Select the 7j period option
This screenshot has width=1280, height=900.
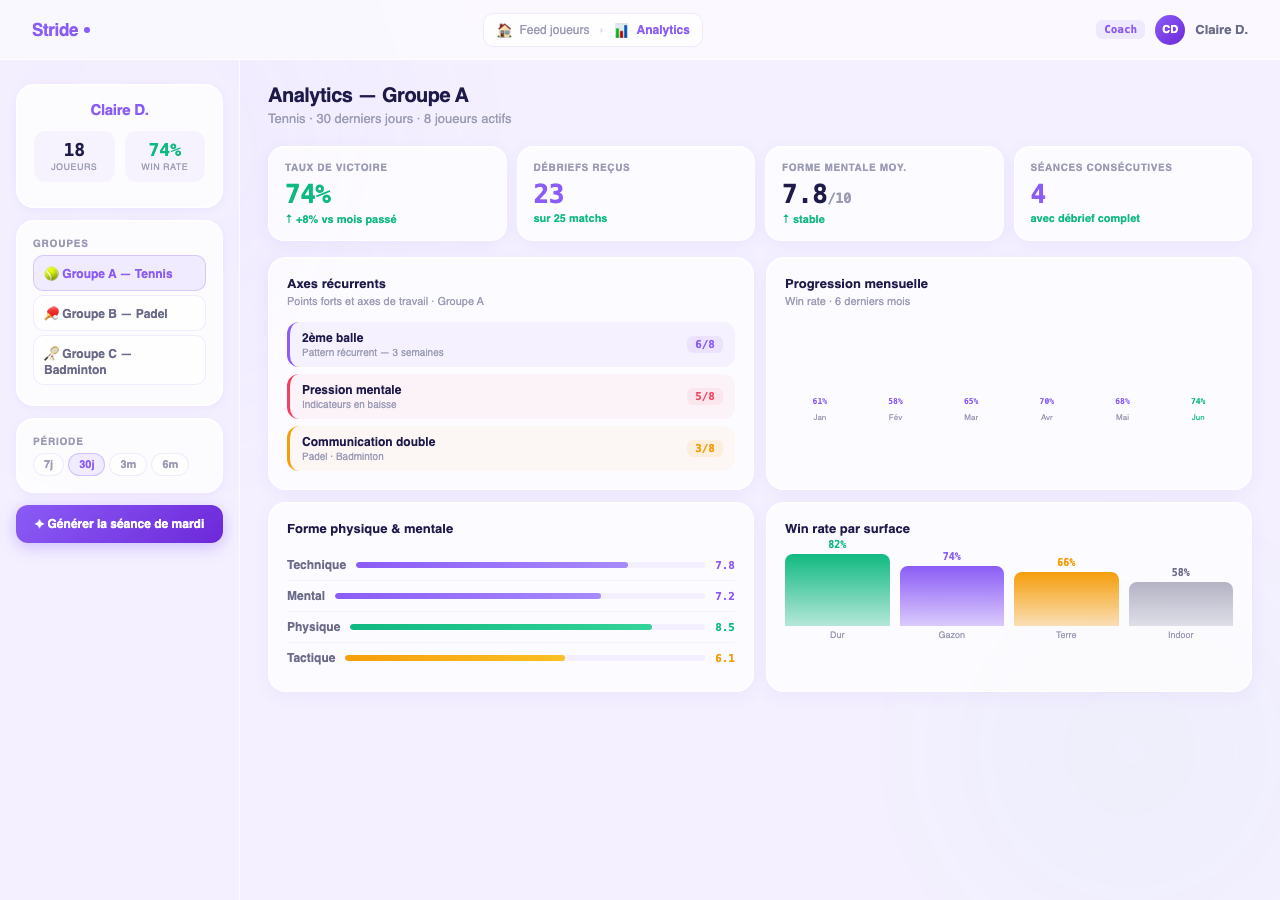click(x=48, y=464)
